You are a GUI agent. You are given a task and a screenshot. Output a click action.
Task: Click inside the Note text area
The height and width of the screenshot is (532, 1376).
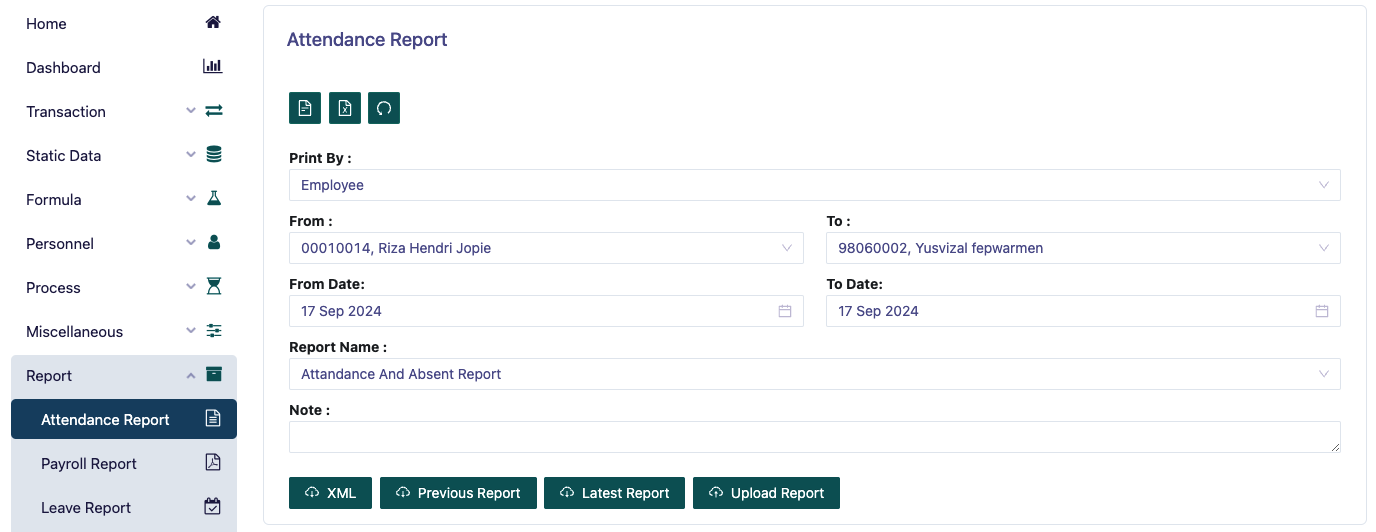click(x=814, y=437)
